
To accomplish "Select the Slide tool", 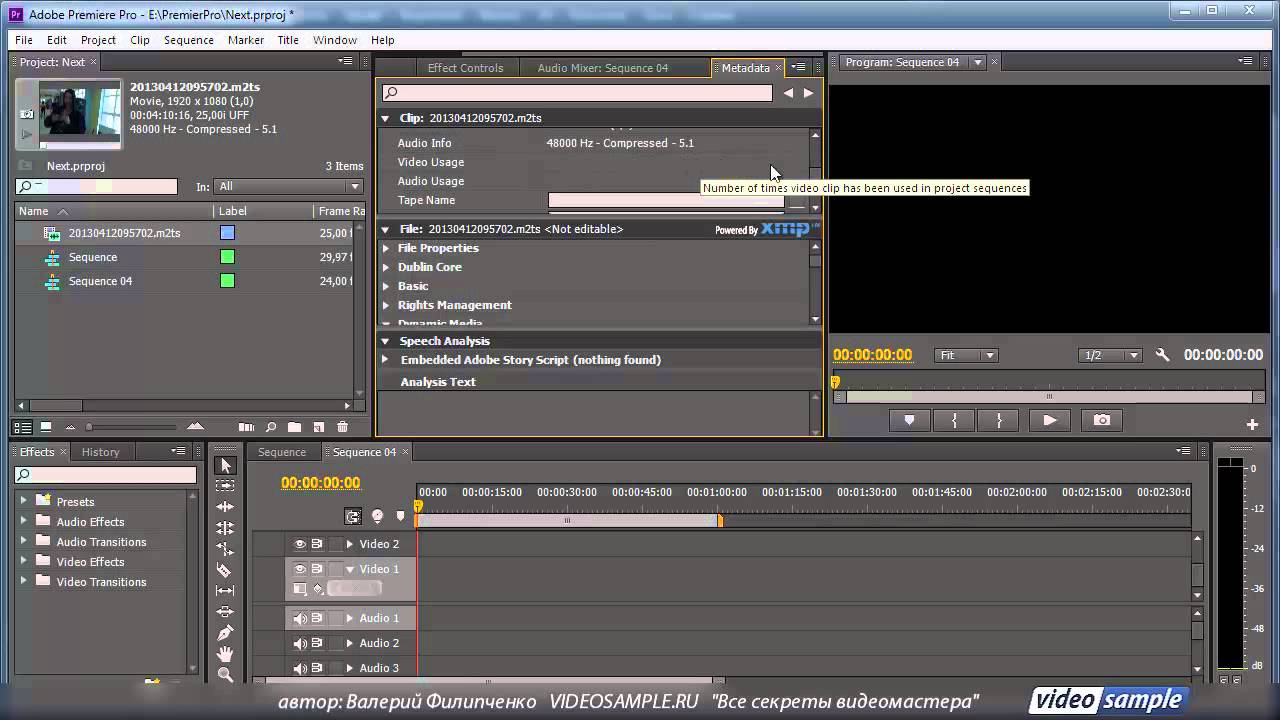I will pos(225,612).
